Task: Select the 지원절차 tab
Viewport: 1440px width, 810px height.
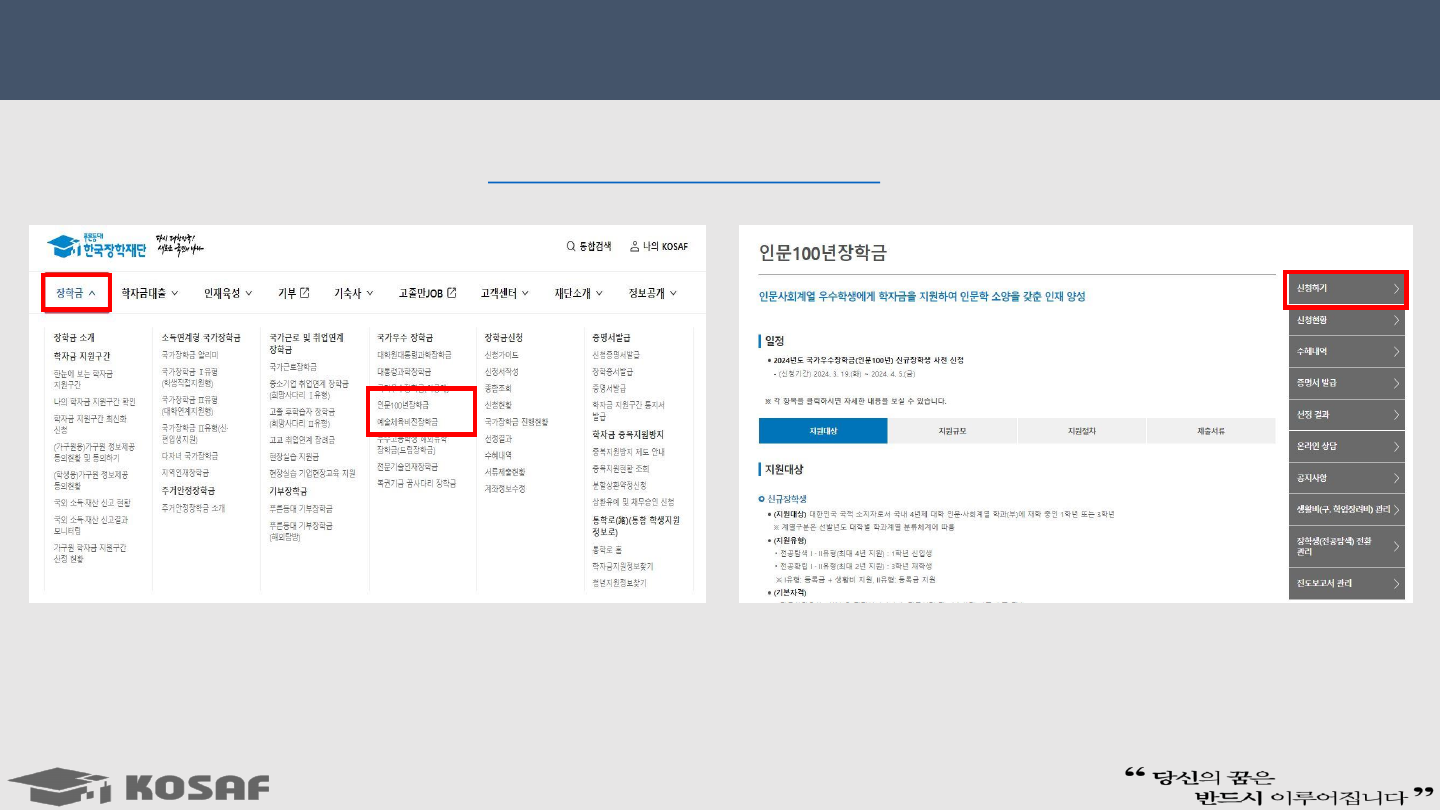Action: click(1081, 431)
